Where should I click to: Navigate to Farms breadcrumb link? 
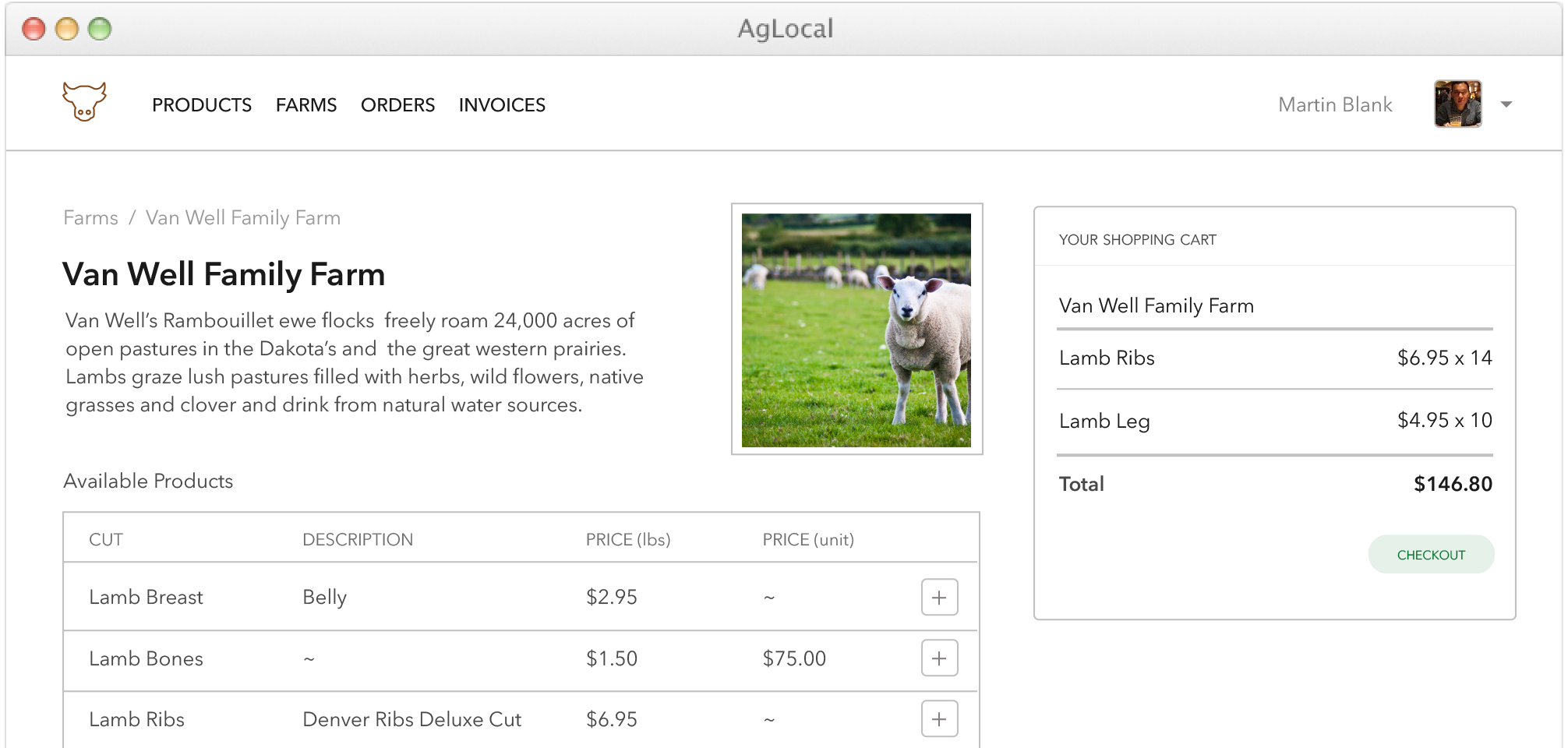[x=90, y=218]
